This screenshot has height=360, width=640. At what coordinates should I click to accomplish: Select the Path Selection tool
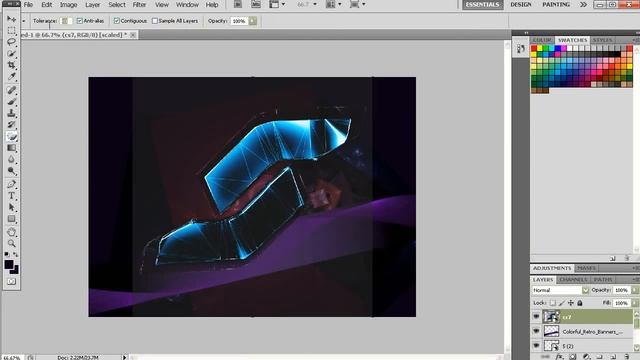point(11,207)
